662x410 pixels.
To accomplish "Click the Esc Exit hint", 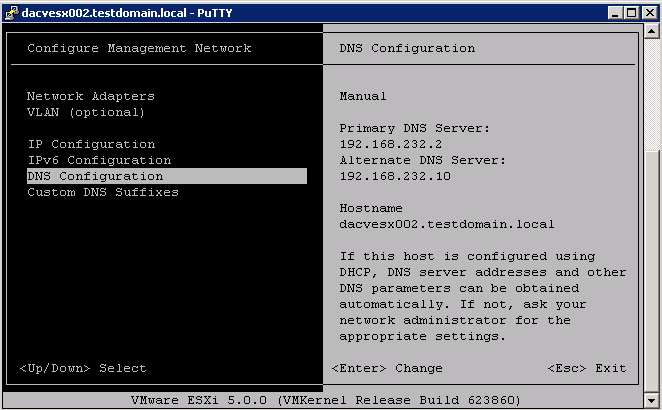I will [587, 368].
